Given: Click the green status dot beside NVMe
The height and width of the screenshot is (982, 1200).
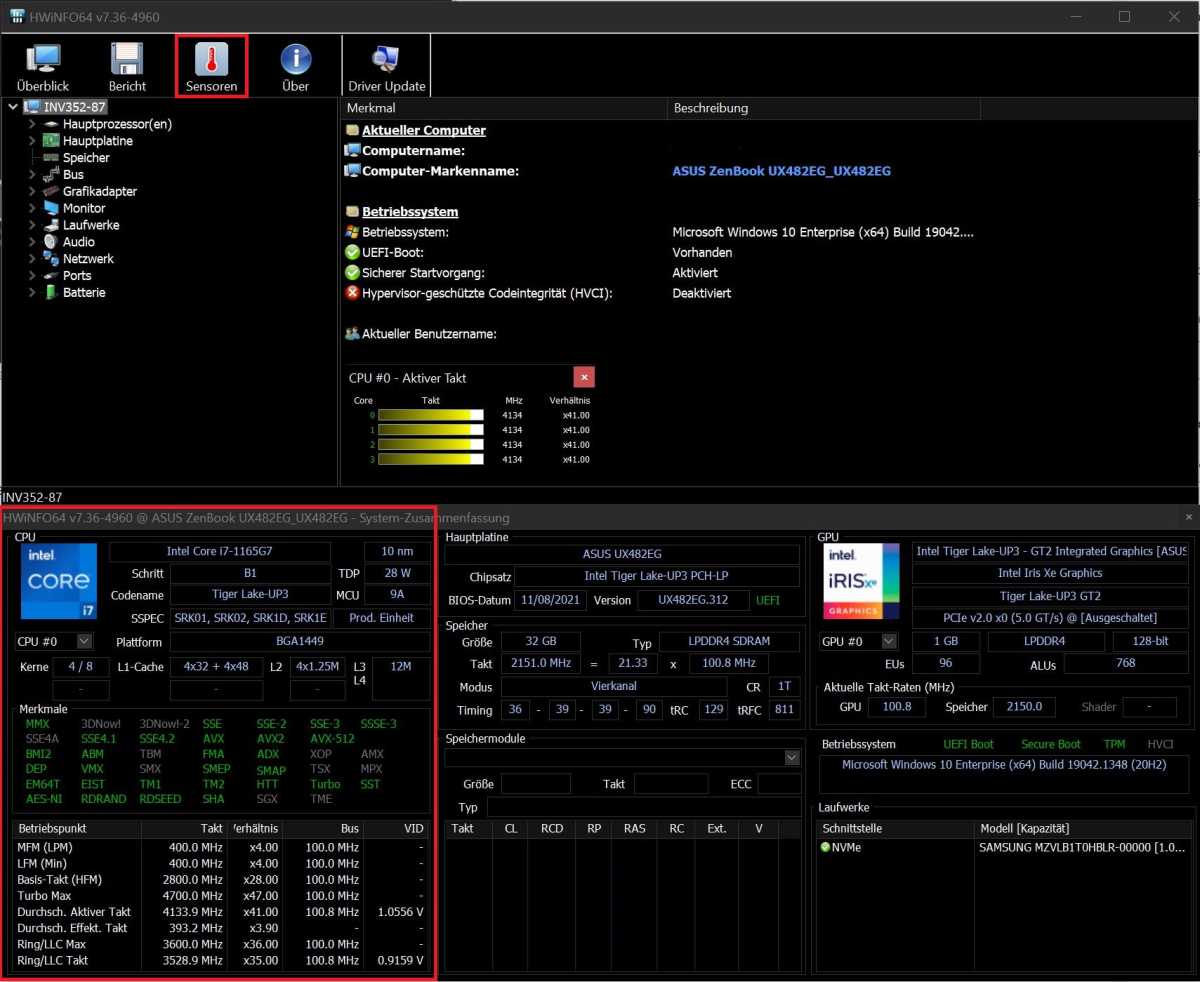Looking at the screenshot, I should [x=826, y=848].
